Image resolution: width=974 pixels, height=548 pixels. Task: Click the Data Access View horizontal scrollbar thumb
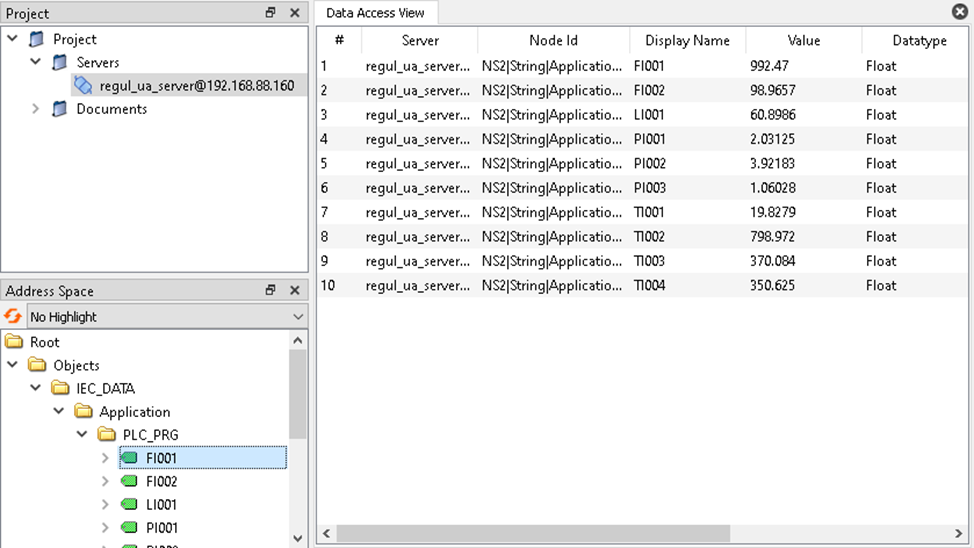coord(533,533)
